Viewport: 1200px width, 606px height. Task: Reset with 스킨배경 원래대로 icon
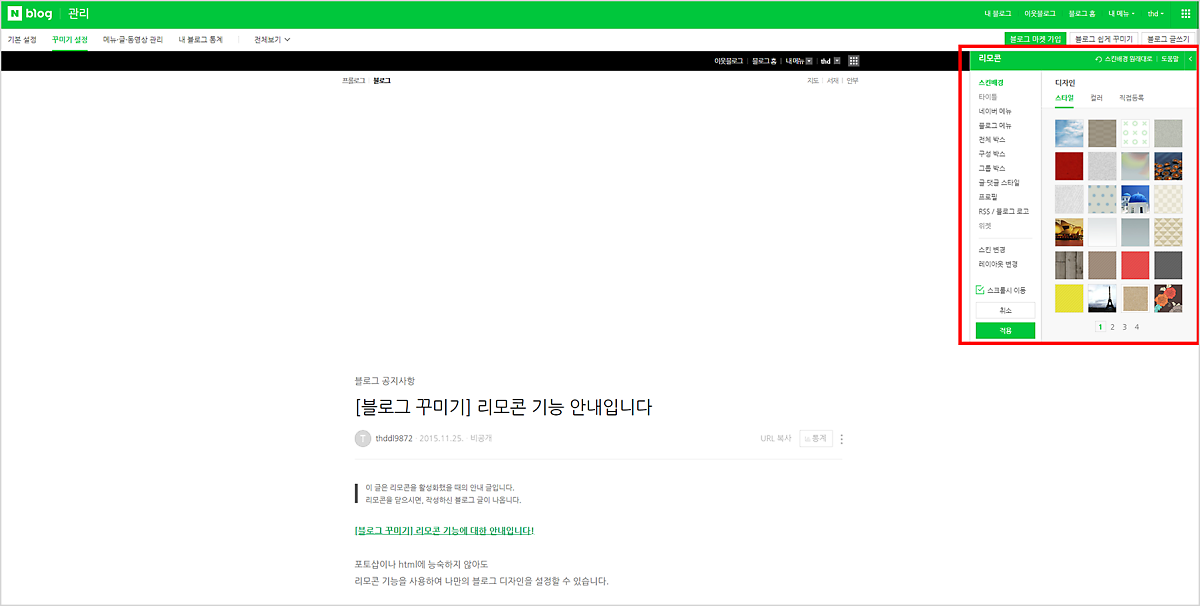[x=1099, y=60]
